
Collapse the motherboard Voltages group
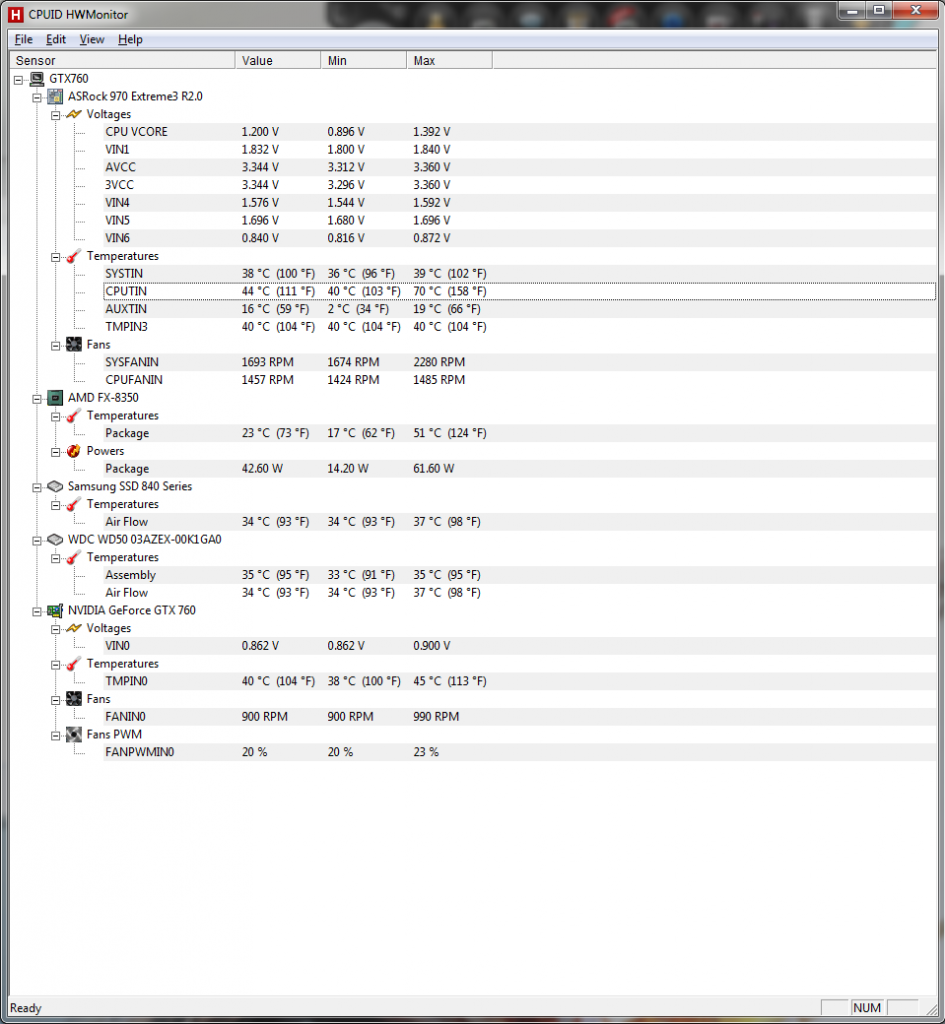pos(56,115)
